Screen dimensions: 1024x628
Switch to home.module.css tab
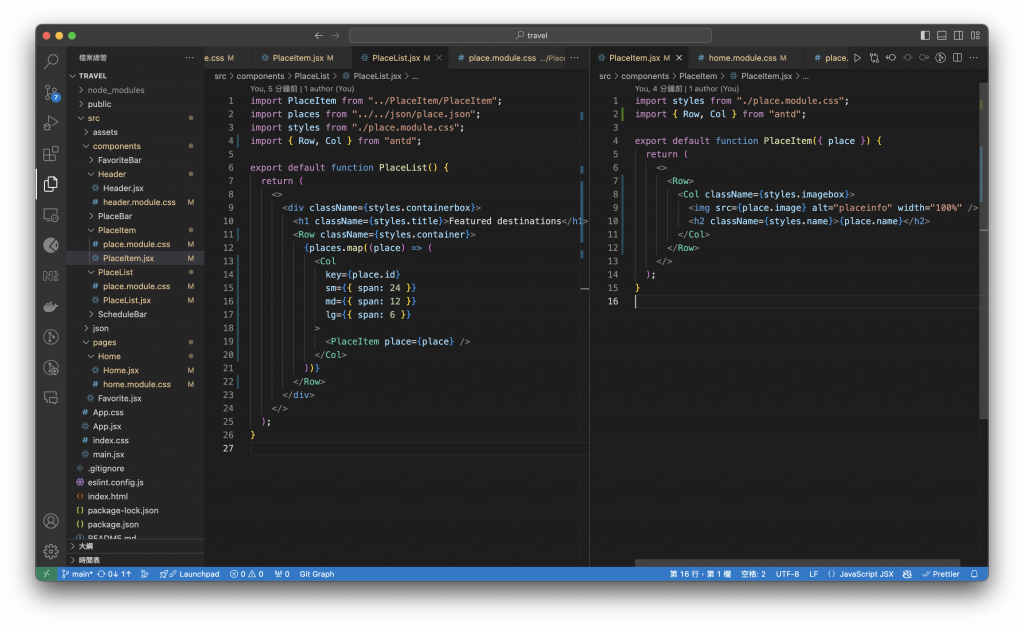tap(743, 58)
